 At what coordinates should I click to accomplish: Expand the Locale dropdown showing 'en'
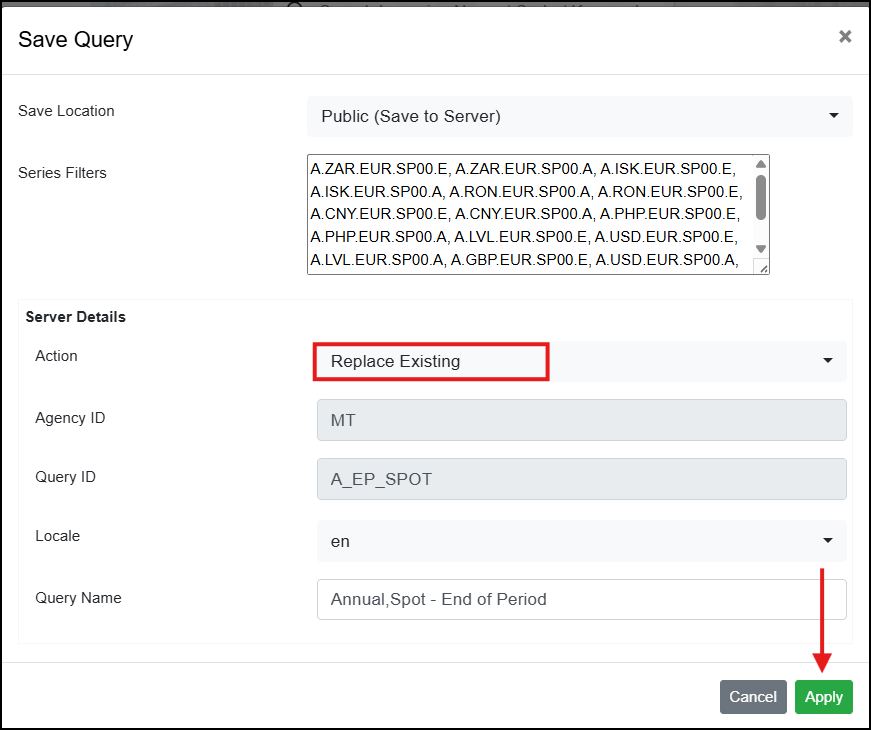[581, 541]
